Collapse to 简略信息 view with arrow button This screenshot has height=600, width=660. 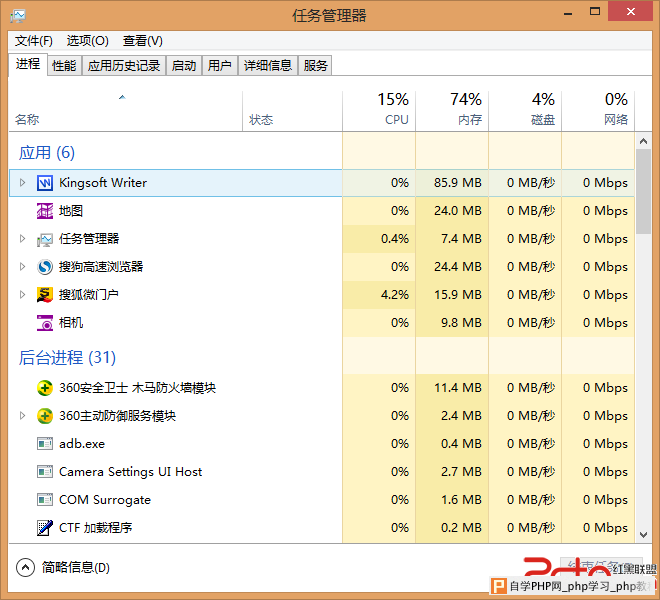point(25,568)
